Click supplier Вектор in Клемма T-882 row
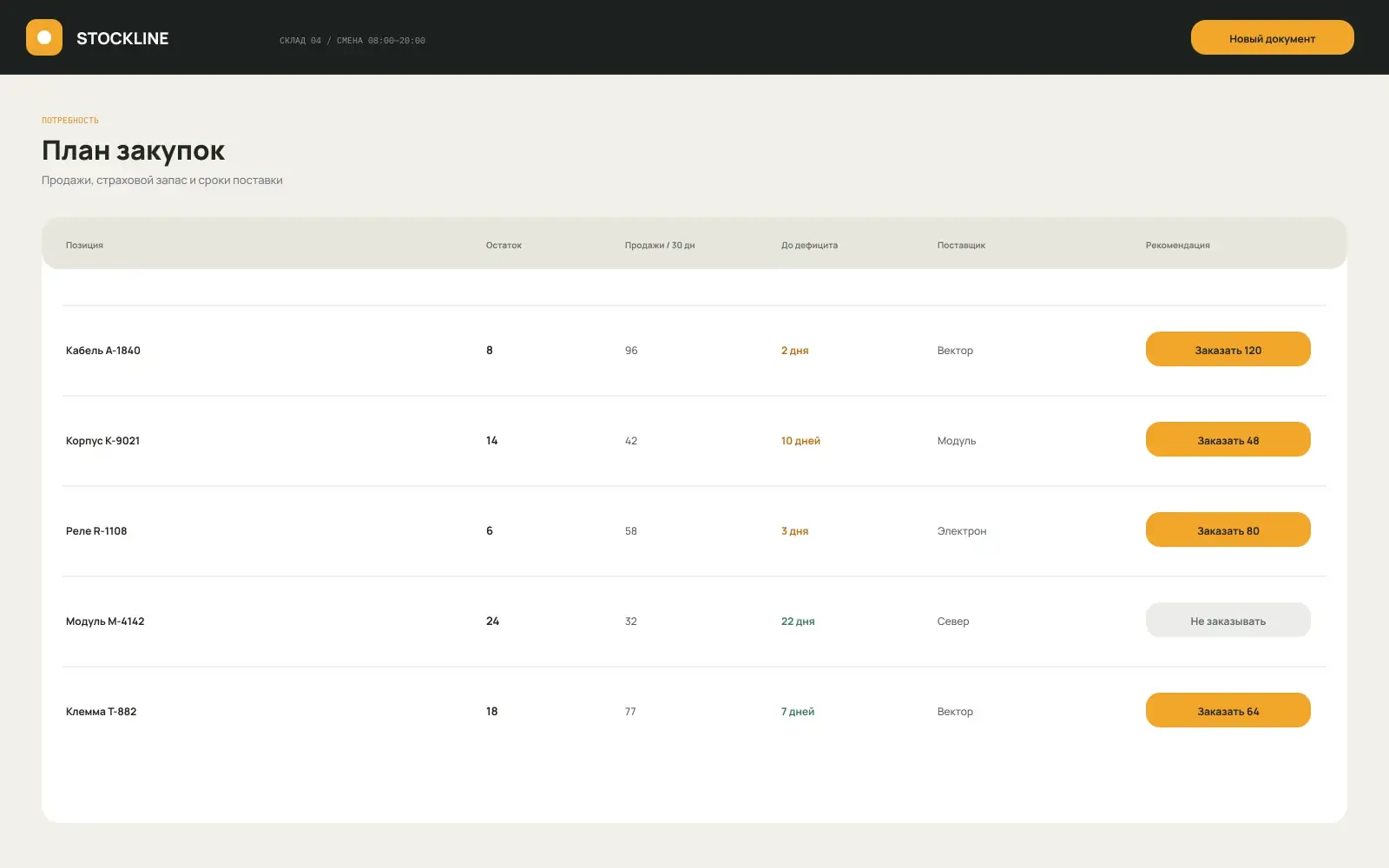Image resolution: width=1389 pixels, height=868 pixels. coord(955,712)
